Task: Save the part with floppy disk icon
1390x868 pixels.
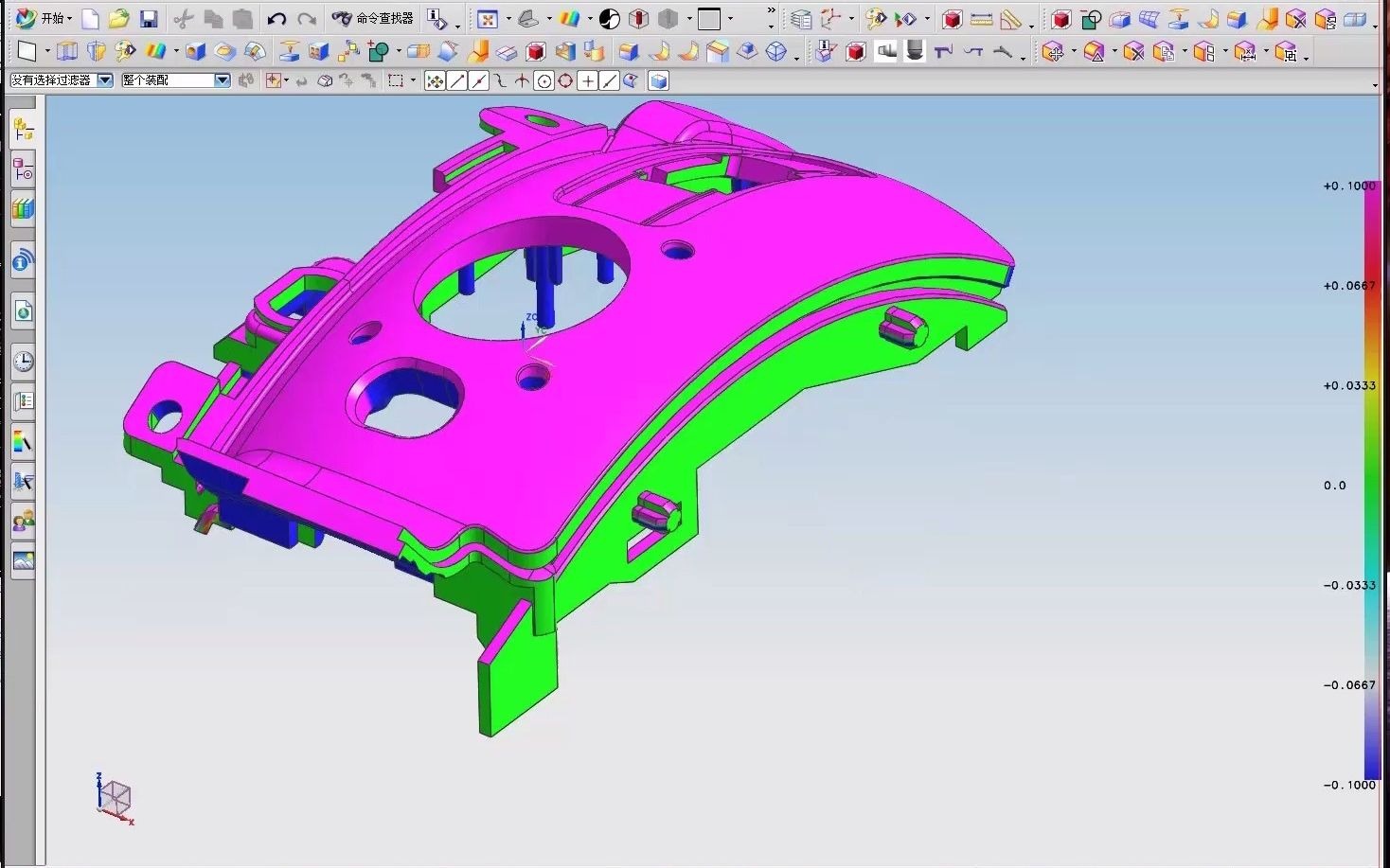Action: click(149, 18)
